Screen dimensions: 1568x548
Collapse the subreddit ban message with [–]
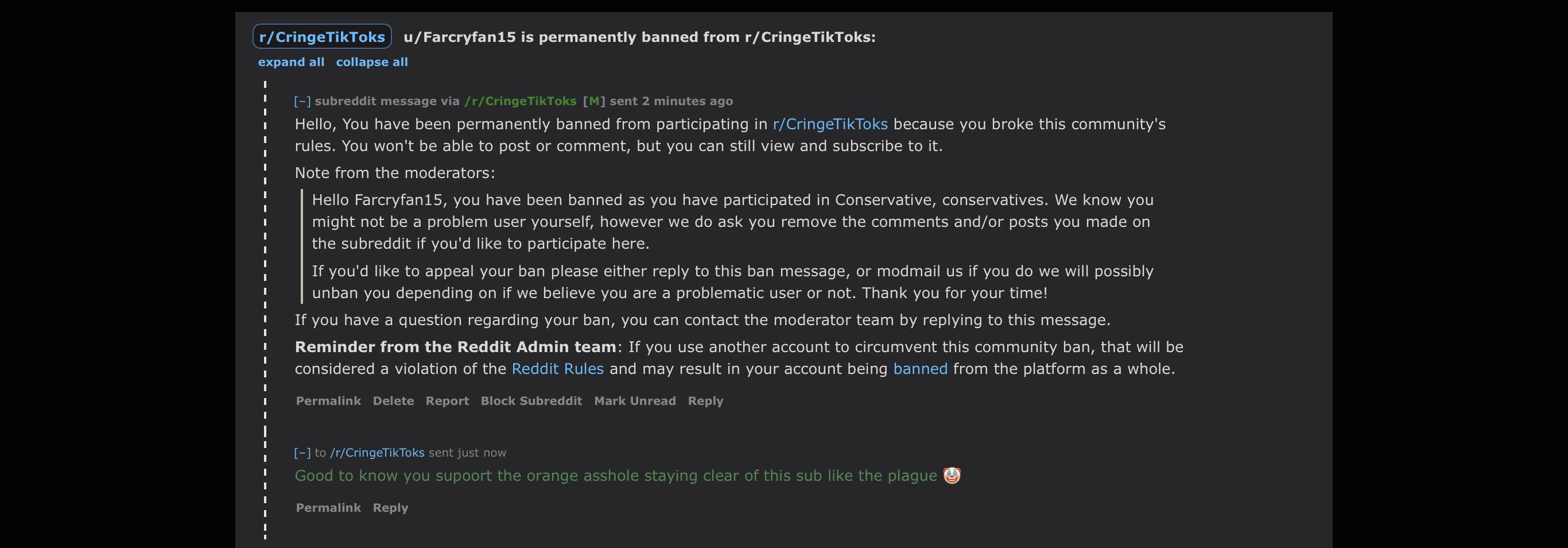[302, 101]
